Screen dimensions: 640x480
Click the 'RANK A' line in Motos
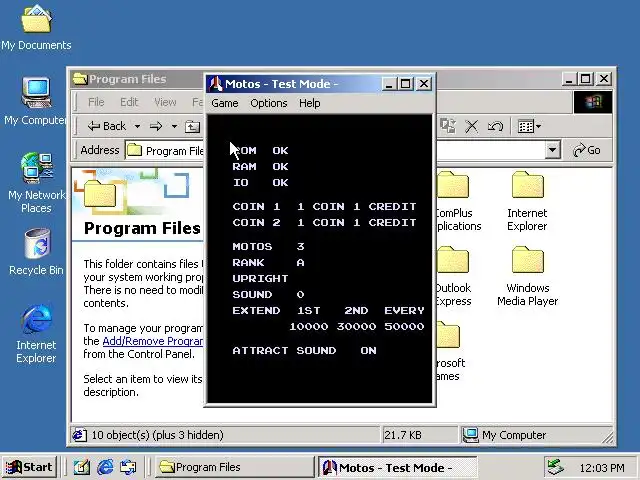(x=269, y=262)
